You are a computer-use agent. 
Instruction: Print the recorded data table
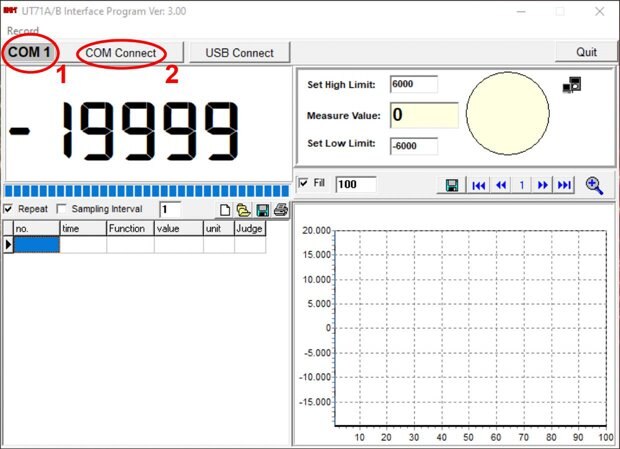[x=280, y=210]
